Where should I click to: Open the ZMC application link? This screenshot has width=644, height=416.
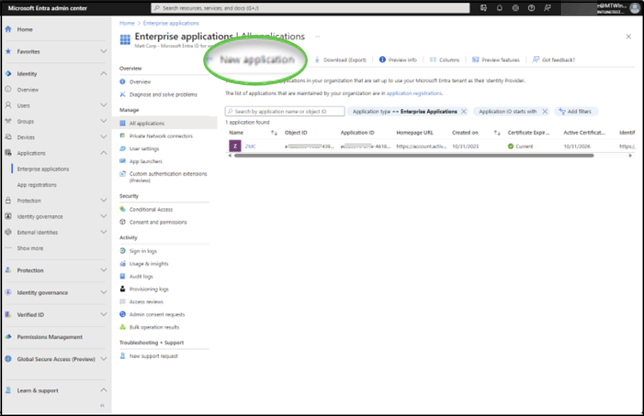coord(250,146)
